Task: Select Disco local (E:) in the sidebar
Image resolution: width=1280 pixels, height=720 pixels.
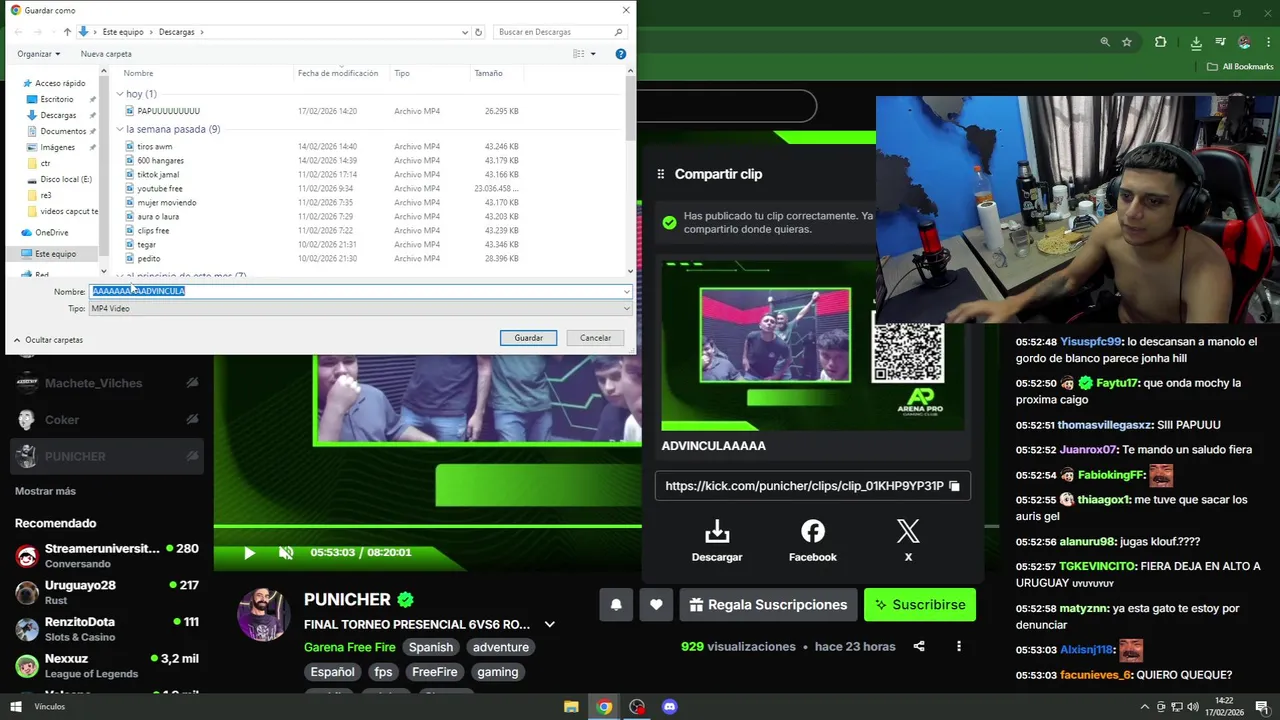Action: coord(66,179)
